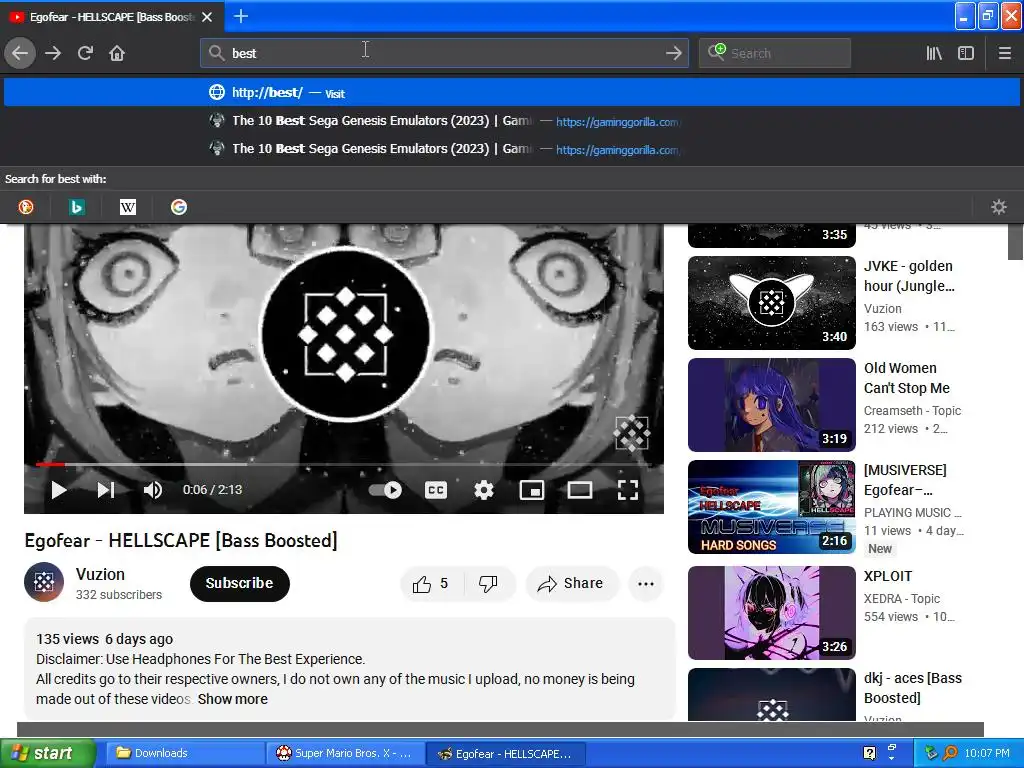The height and width of the screenshot is (768, 1024).
Task: Click the video title Egofear HELLSCAPE text
Action: [181, 541]
